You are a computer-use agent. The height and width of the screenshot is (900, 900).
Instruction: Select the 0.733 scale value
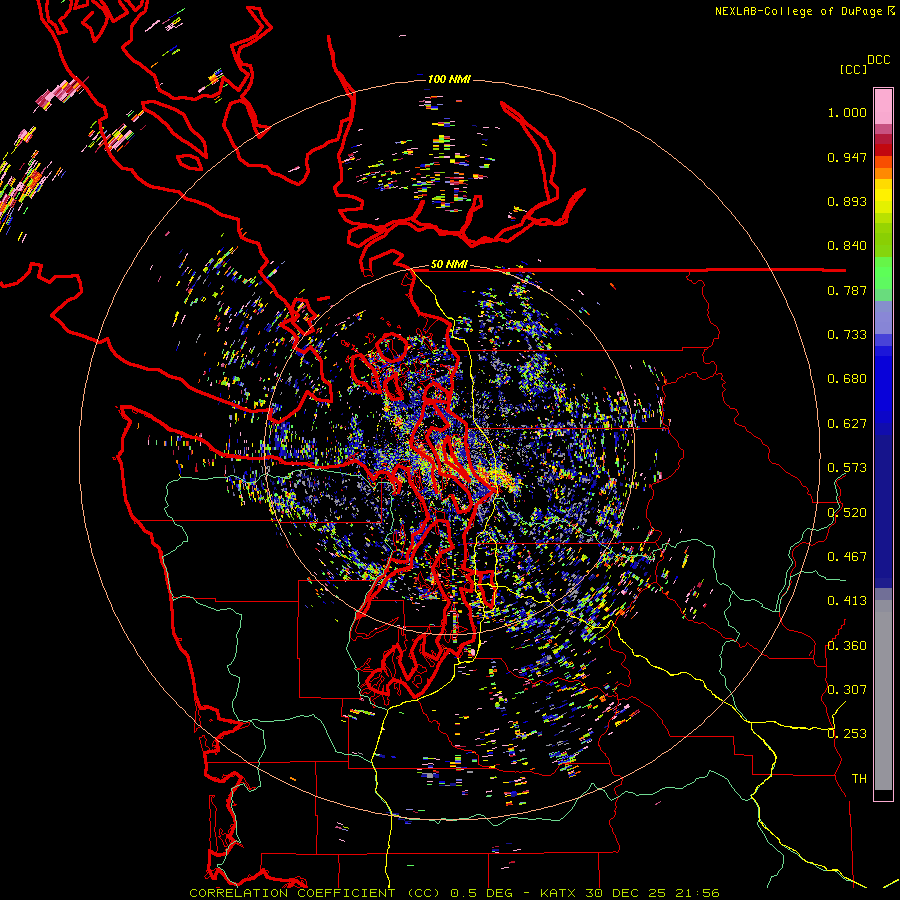pyautogui.click(x=847, y=335)
